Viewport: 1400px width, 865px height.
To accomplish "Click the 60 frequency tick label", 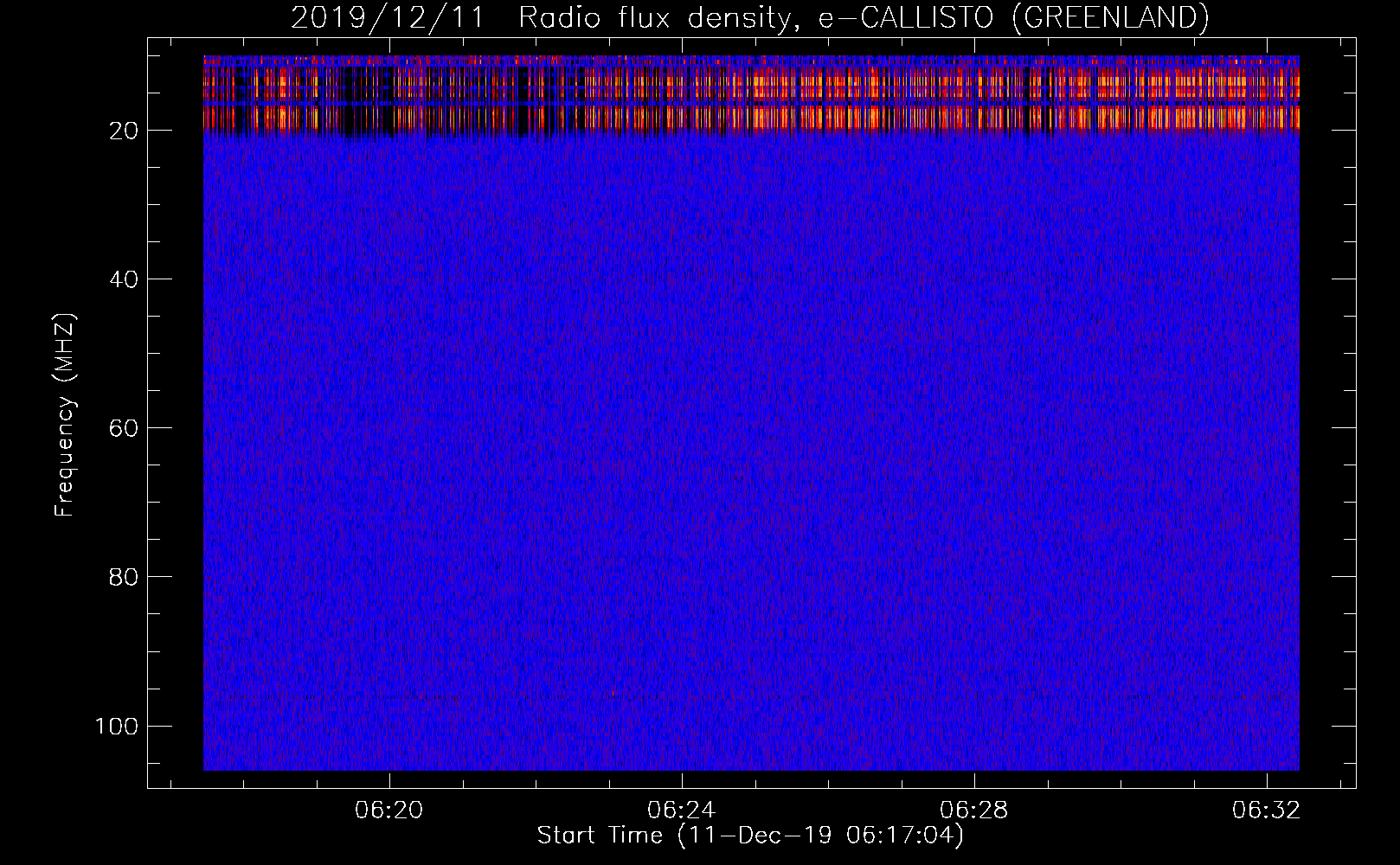I will click(123, 428).
